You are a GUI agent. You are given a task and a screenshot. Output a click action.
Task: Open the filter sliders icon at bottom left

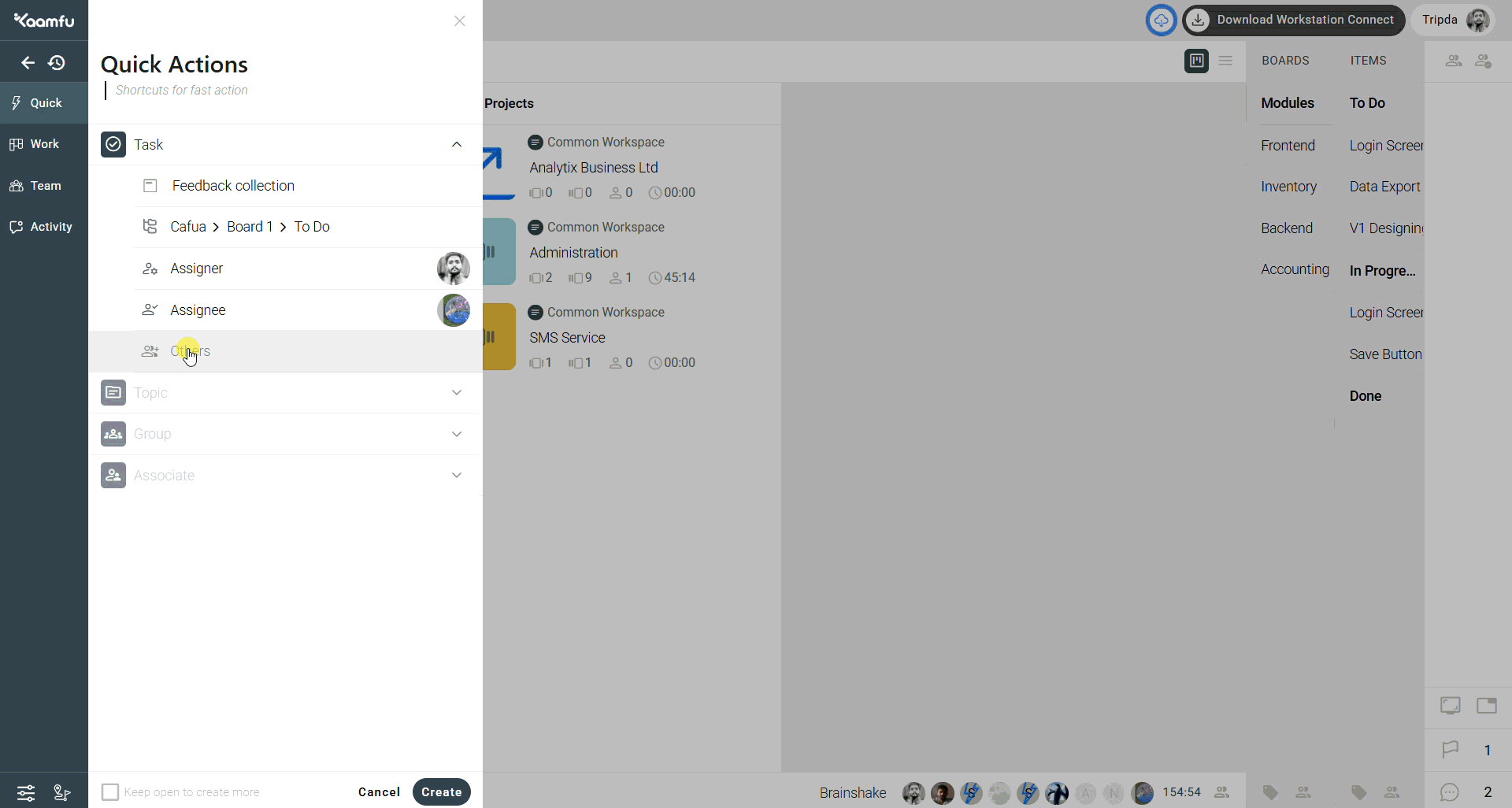pyautogui.click(x=26, y=792)
